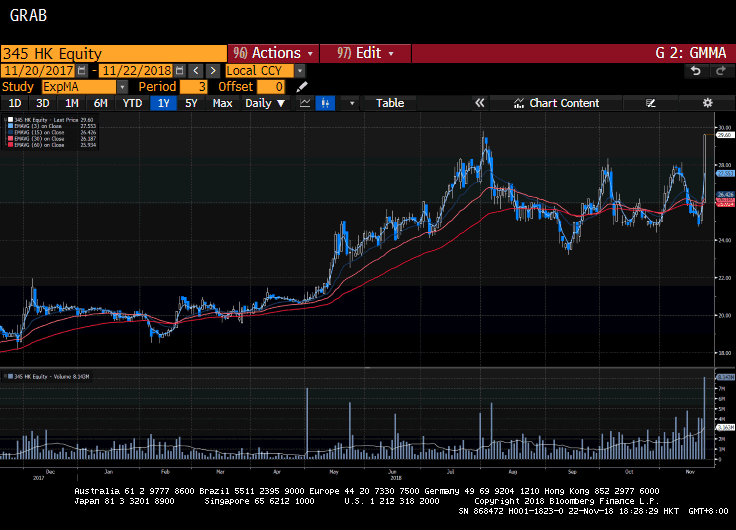The height and width of the screenshot is (530, 736).
Task: Switch to line chart type
Action: (x=305, y=103)
